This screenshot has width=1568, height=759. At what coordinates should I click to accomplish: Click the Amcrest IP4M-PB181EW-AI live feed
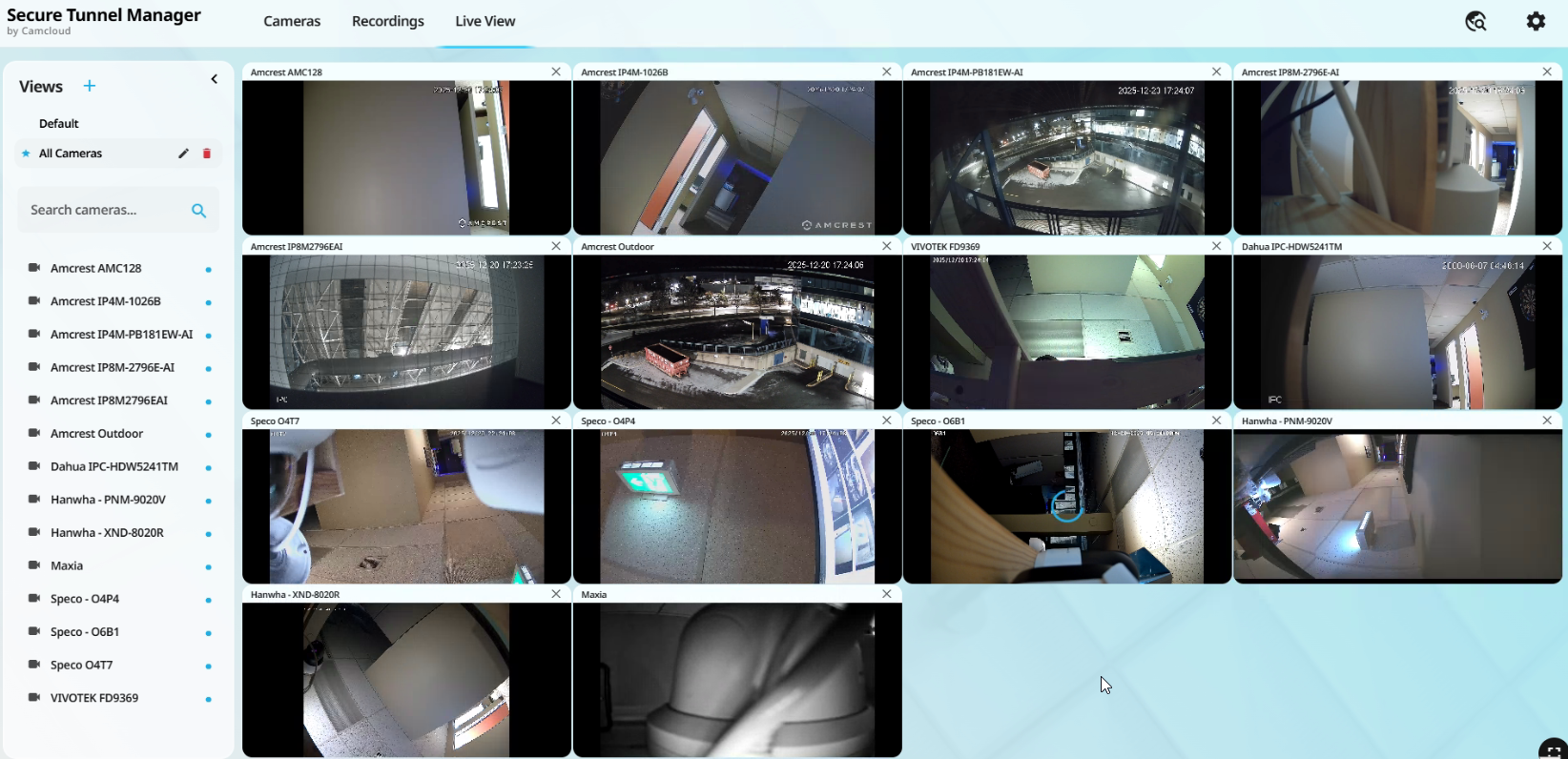(1067, 157)
